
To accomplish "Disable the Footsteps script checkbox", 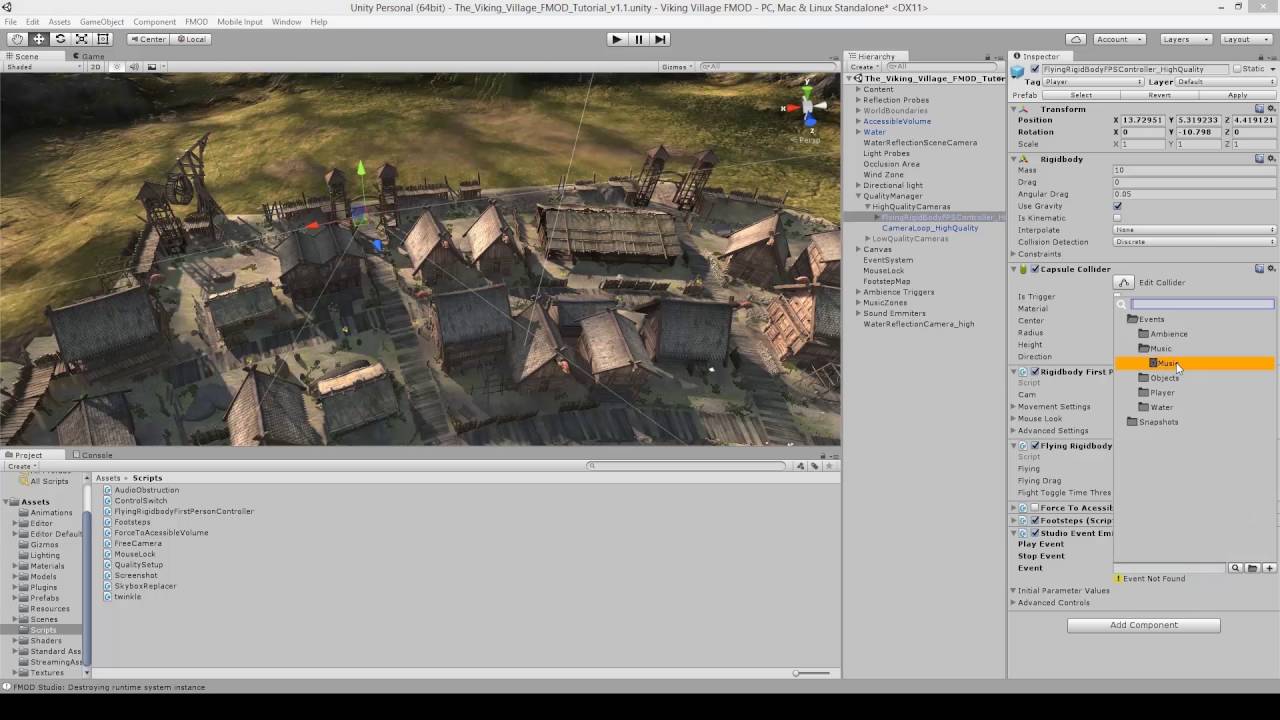I will tap(1035, 520).
